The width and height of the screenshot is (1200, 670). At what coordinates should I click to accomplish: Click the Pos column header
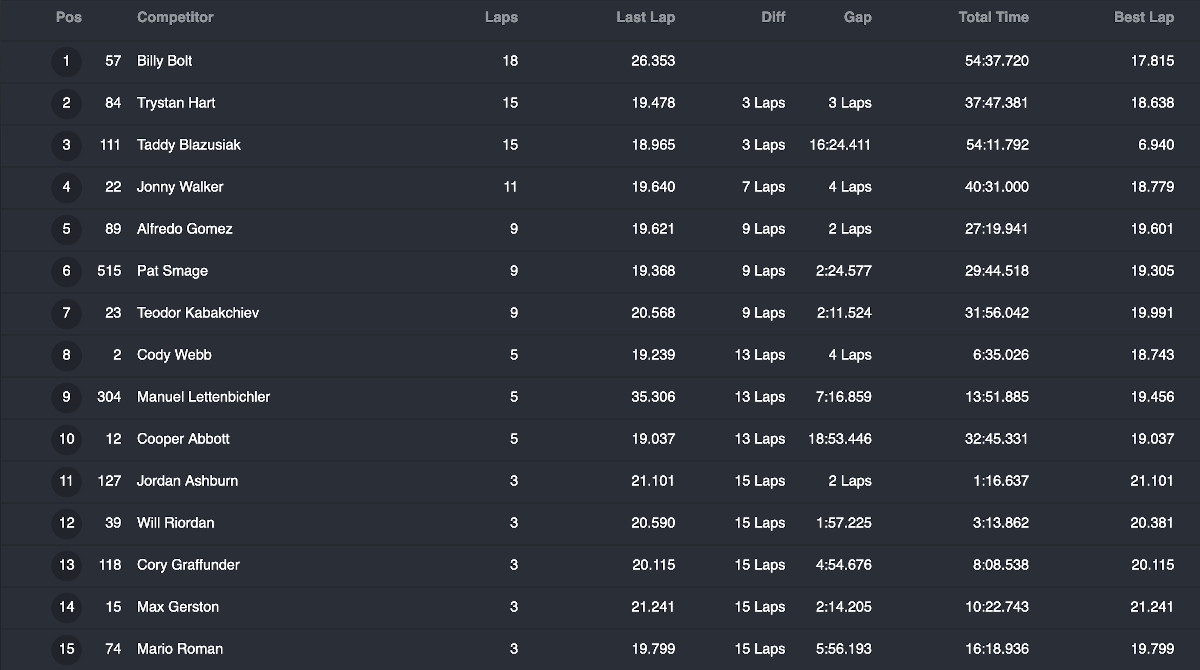click(x=69, y=17)
